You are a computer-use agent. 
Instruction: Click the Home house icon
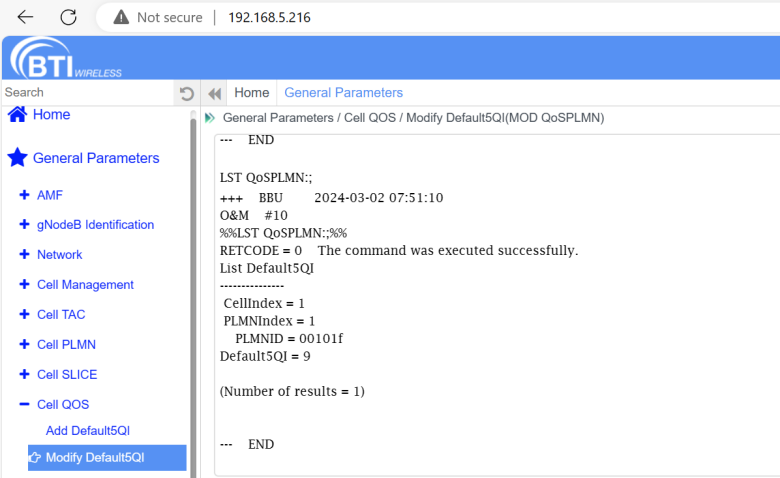17,115
